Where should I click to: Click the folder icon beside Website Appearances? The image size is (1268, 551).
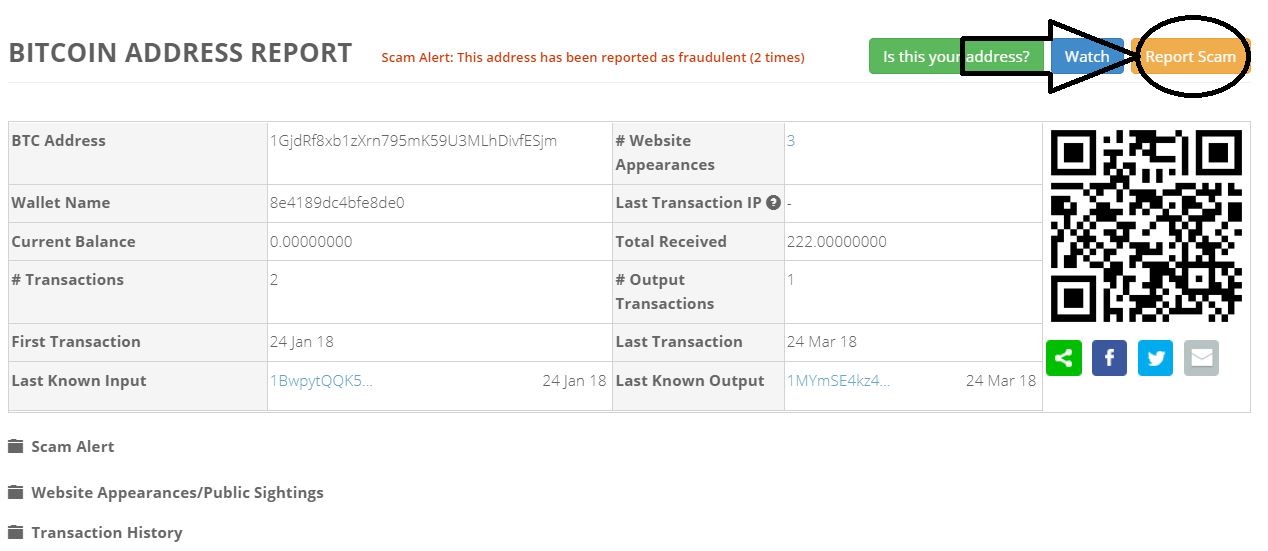15,492
